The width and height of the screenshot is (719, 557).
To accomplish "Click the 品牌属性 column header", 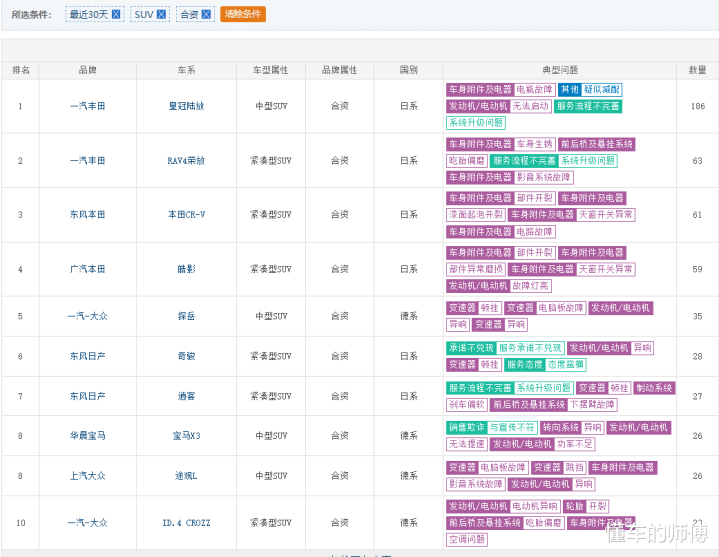I will pyautogui.click(x=340, y=70).
